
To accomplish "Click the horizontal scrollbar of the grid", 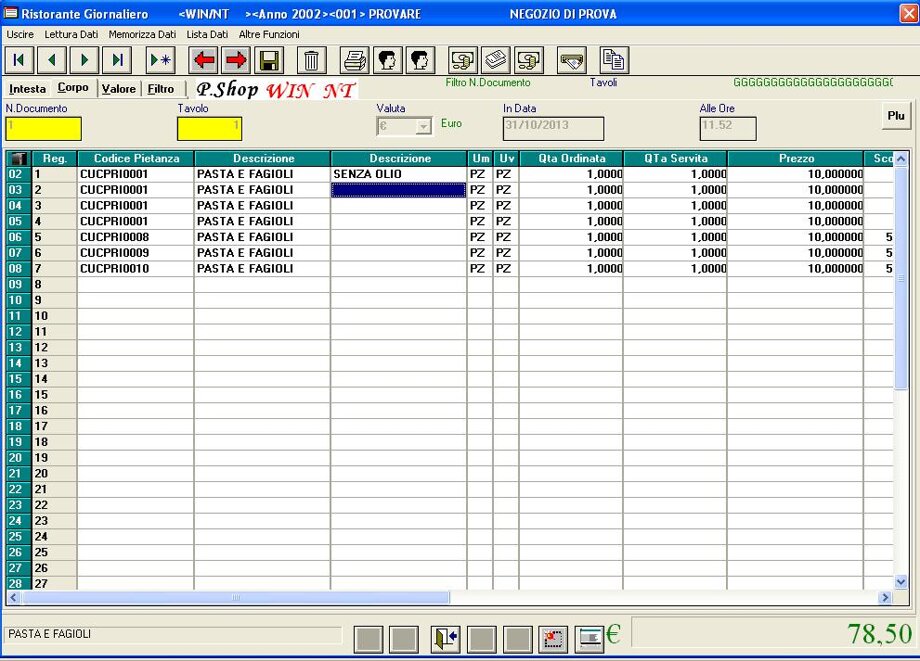I will coord(450,597).
